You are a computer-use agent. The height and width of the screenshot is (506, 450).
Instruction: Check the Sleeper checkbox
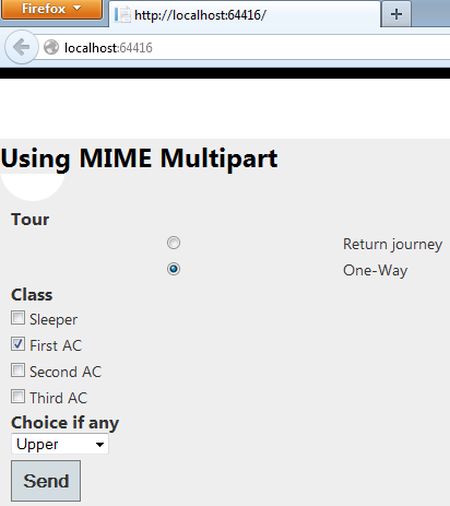click(18, 318)
